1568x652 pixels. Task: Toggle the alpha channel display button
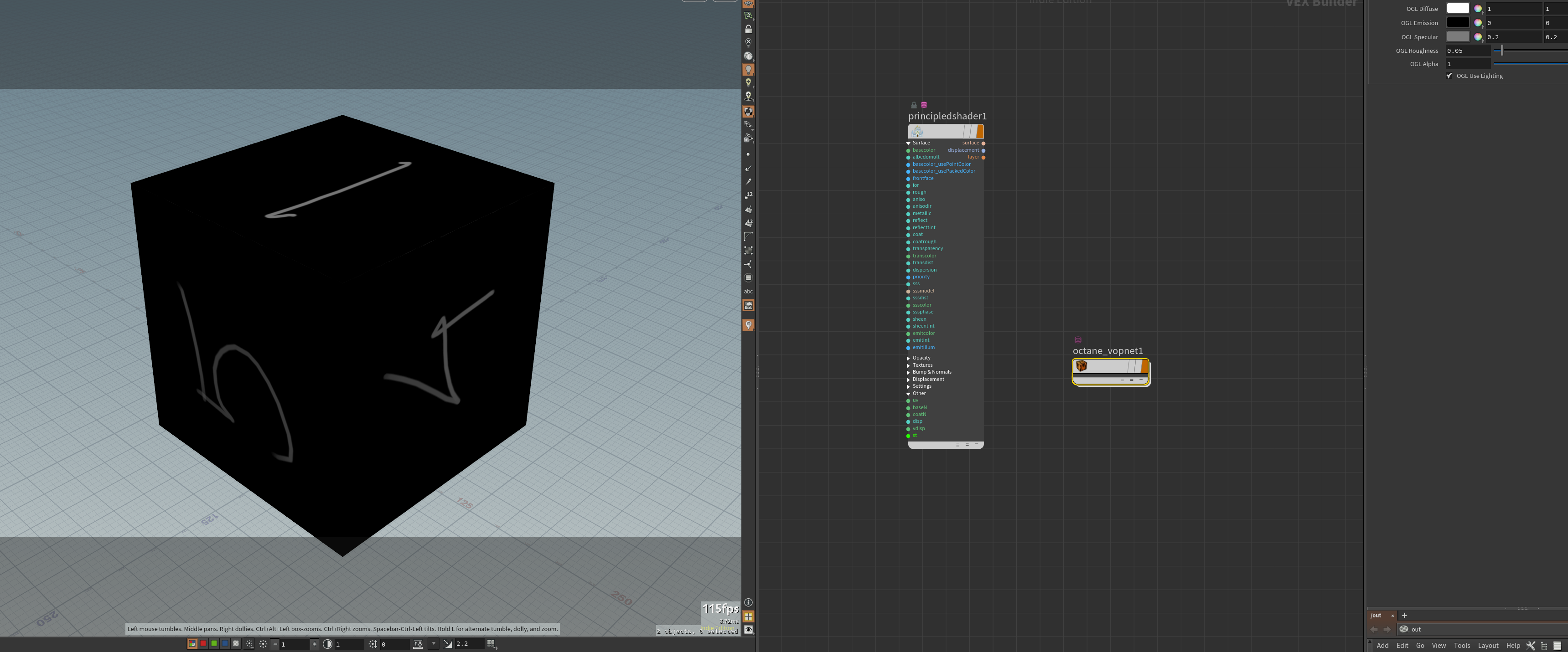(x=236, y=643)
